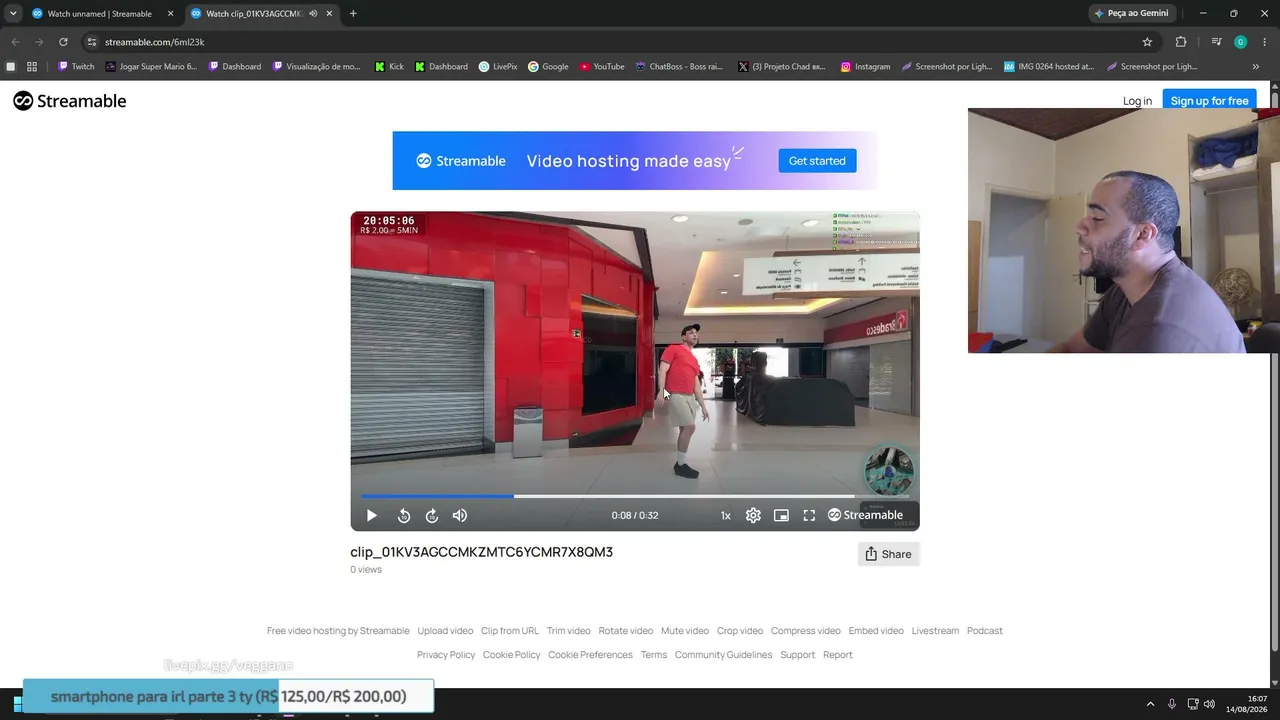1280x720 pixels.
Task: Open the LivePix bookmark
Action: point(498,67)
